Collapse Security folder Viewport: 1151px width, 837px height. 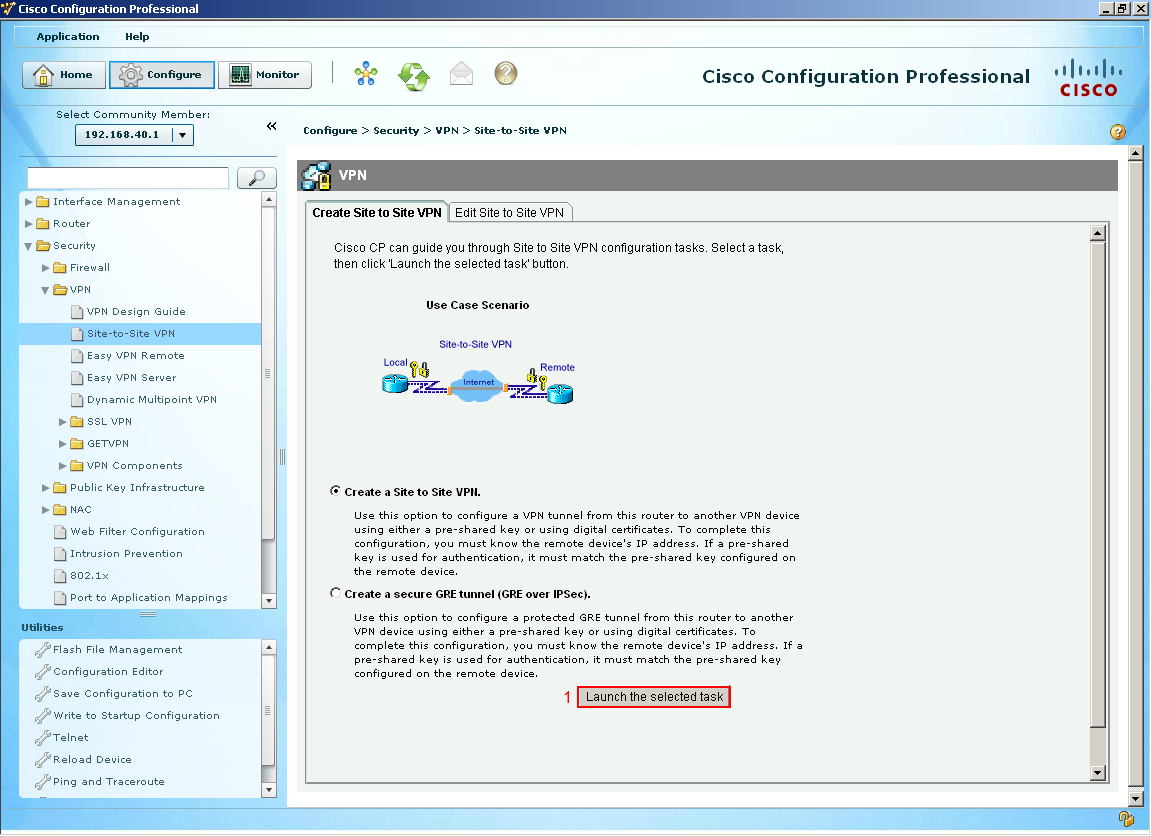click(x=29, y=247)
